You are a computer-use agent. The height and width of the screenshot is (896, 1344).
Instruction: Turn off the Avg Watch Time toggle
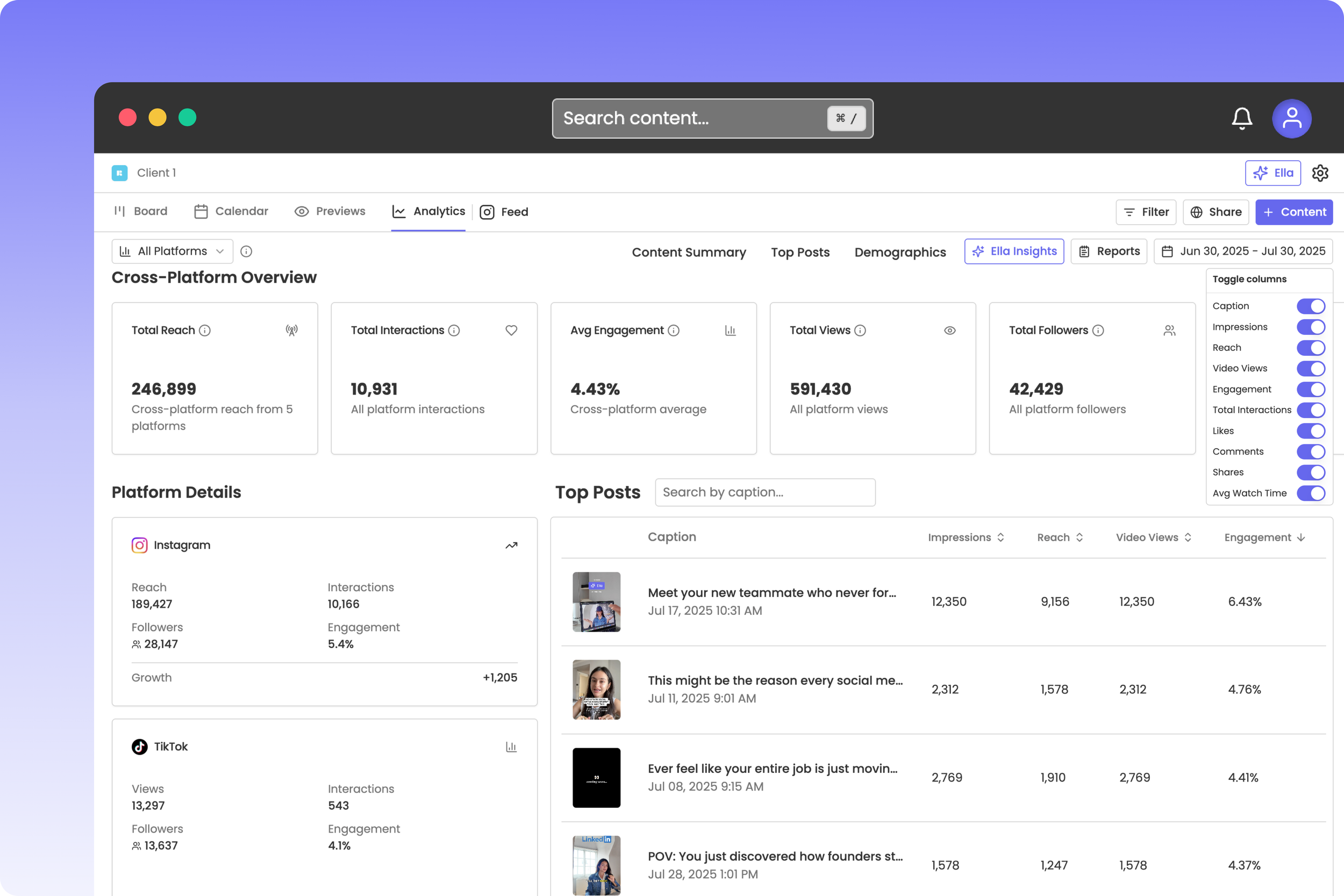[1310, 493]
